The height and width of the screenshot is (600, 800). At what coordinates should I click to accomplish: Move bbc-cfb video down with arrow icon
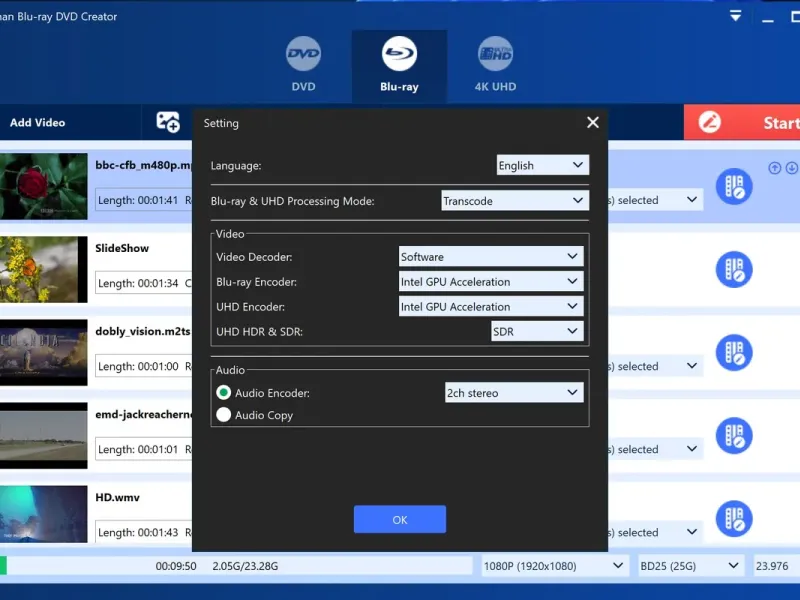tap(791, 168)
